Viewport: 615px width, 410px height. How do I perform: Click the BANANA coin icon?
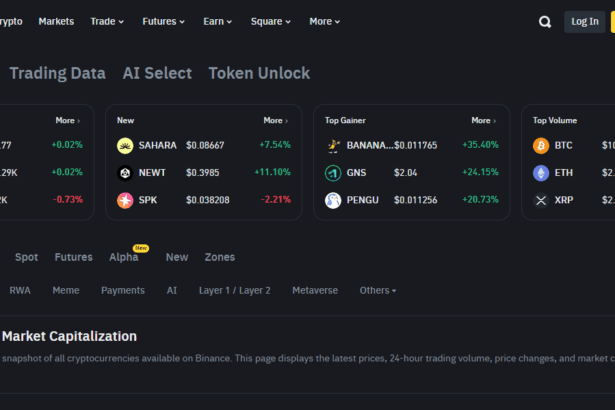click(333, 146)
